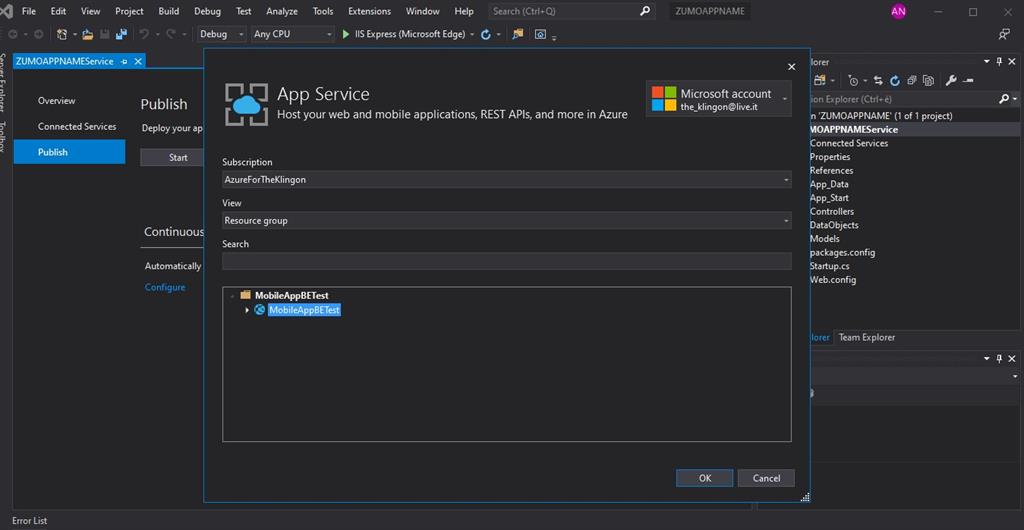Screen dimensions: 1024x530
Task: Click the Live Share feedback icon
Action: point(1004,34)
